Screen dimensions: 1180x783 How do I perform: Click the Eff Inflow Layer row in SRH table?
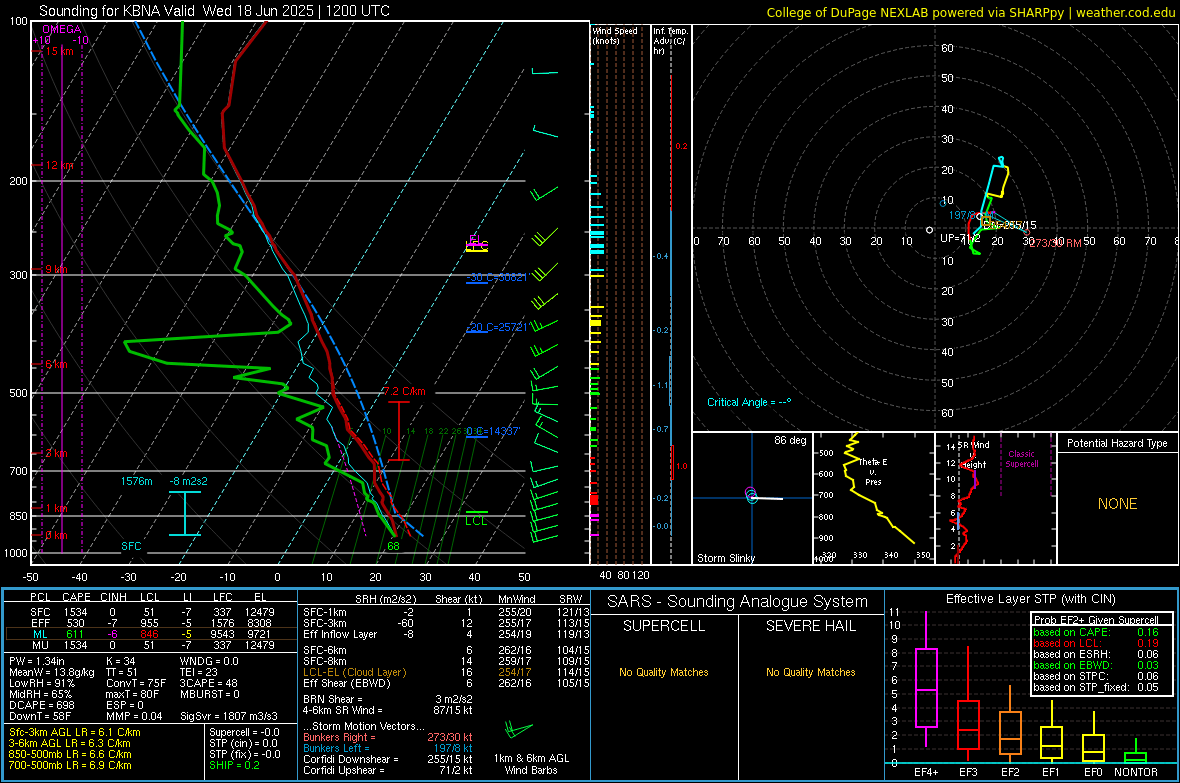[x=446, y=634]
